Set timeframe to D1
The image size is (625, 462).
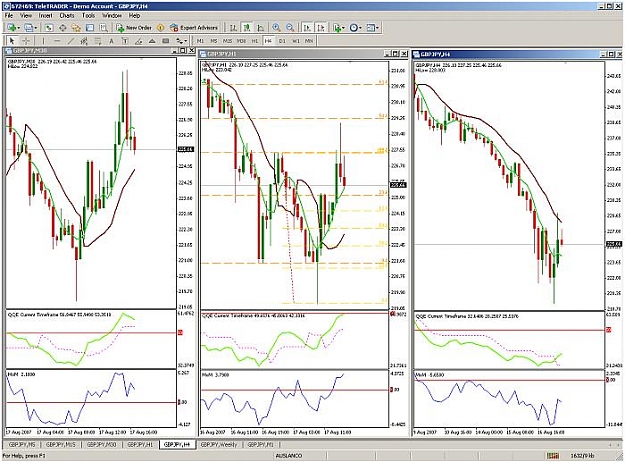pos(282,41)
